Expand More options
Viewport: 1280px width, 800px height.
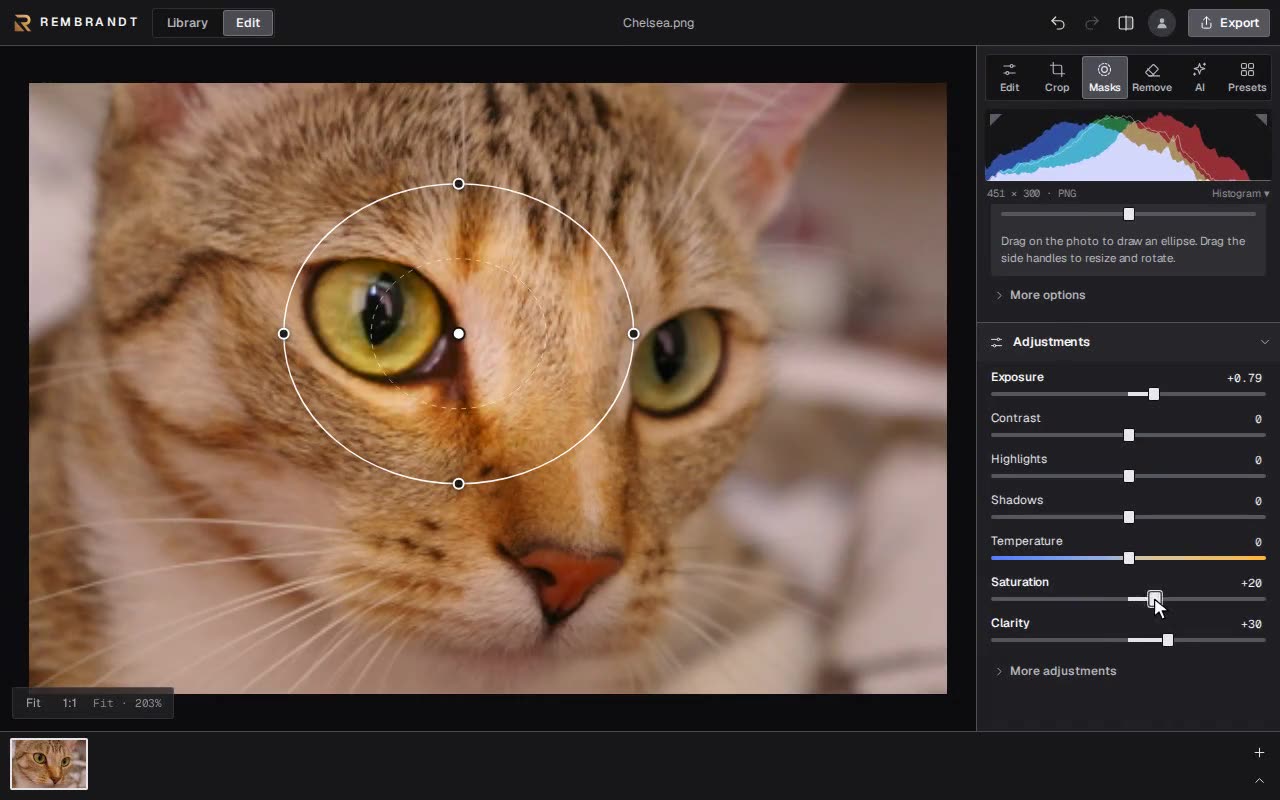(1040, 295)
